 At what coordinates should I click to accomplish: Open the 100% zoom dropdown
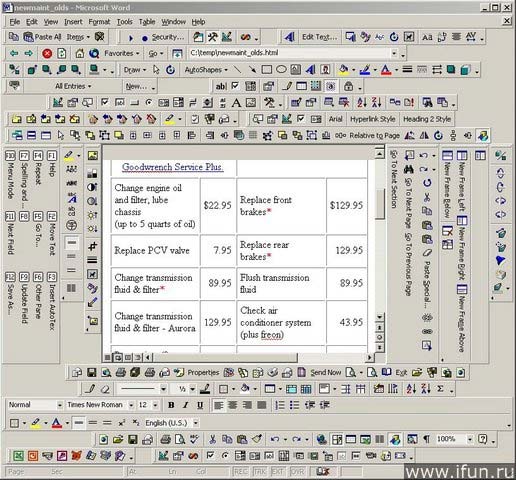pos(469,439)
